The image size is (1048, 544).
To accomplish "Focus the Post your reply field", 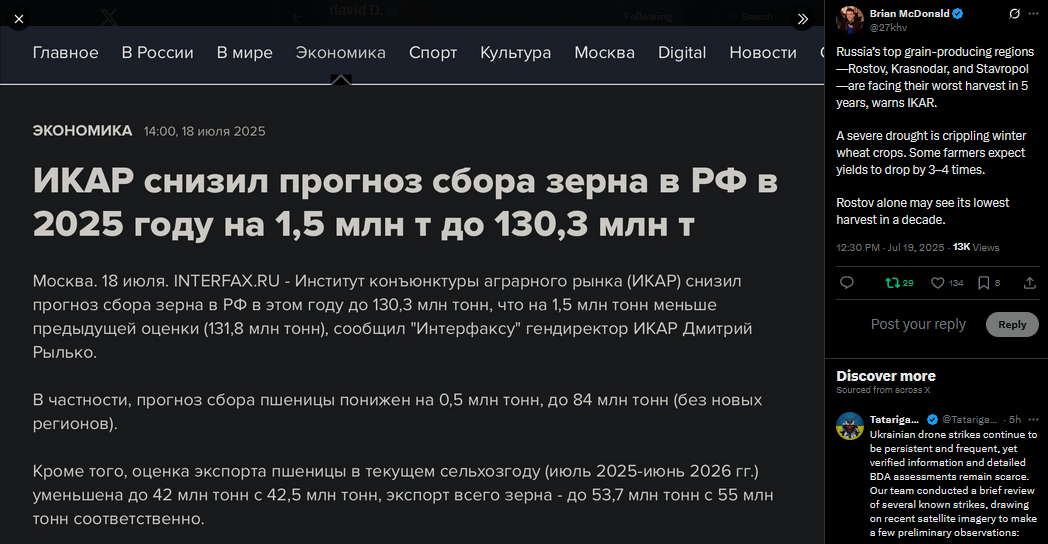I will coord(918,324).
